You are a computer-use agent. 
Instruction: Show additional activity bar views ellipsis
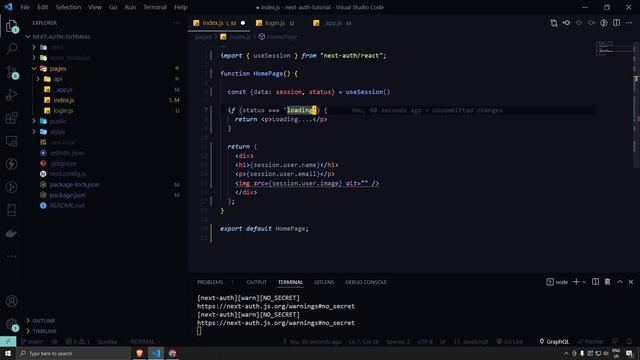coord(12,256)
